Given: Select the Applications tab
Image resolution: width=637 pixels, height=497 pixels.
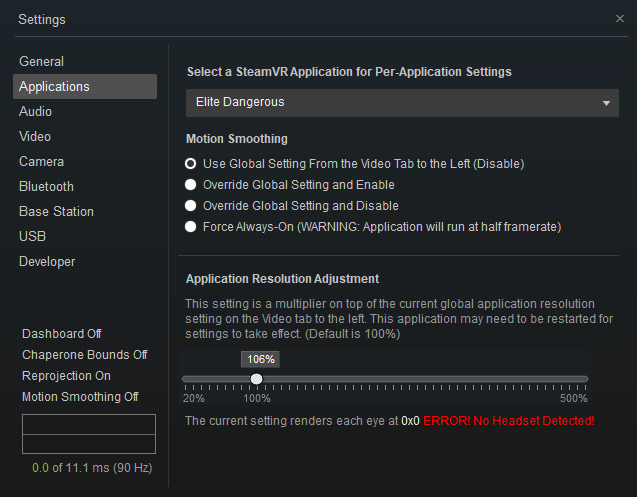Looking at the screenshot, I should coord(85,87).
